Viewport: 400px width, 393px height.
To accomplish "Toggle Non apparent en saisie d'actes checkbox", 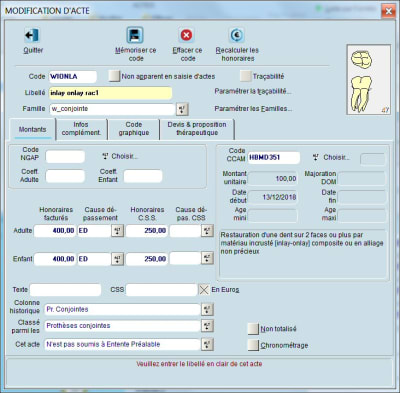I will click(x=114, y=76).
